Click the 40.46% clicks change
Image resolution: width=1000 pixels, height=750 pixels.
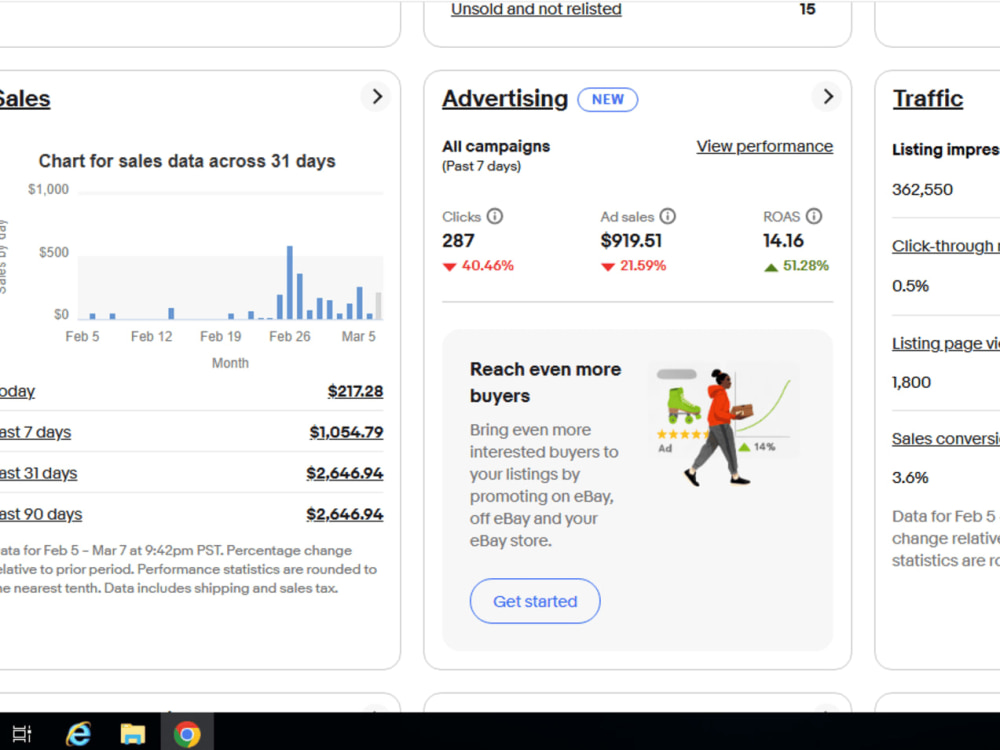(487, 266)
